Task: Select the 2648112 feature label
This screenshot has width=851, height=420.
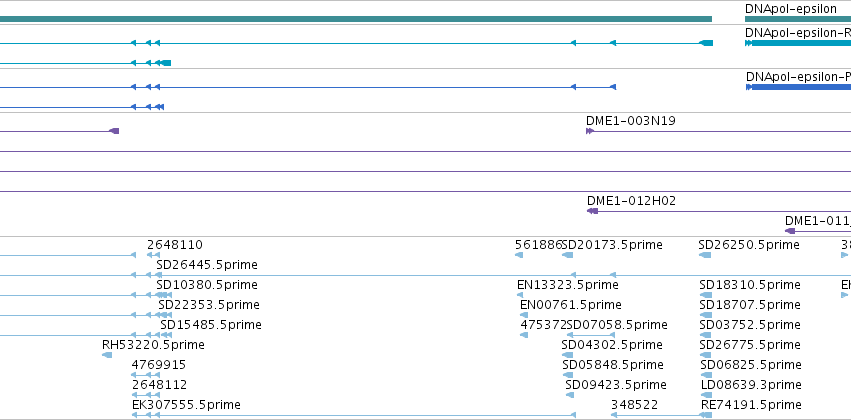Action: point(160,384)
